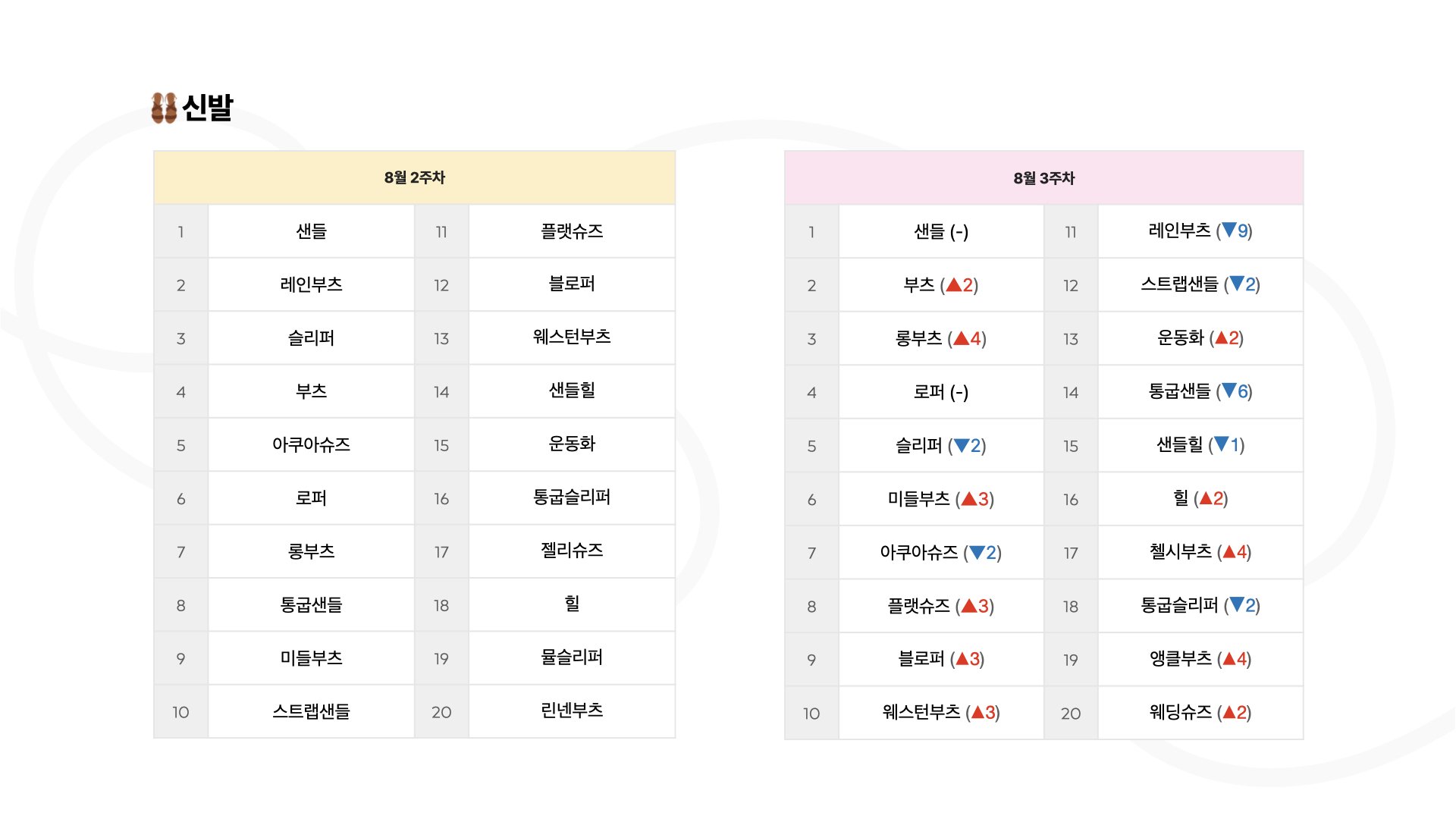Click the blue down arrow beside 아쿠아슈즈 in 3주차
The height and width of the screenshot is (819, 1456).
976,553
